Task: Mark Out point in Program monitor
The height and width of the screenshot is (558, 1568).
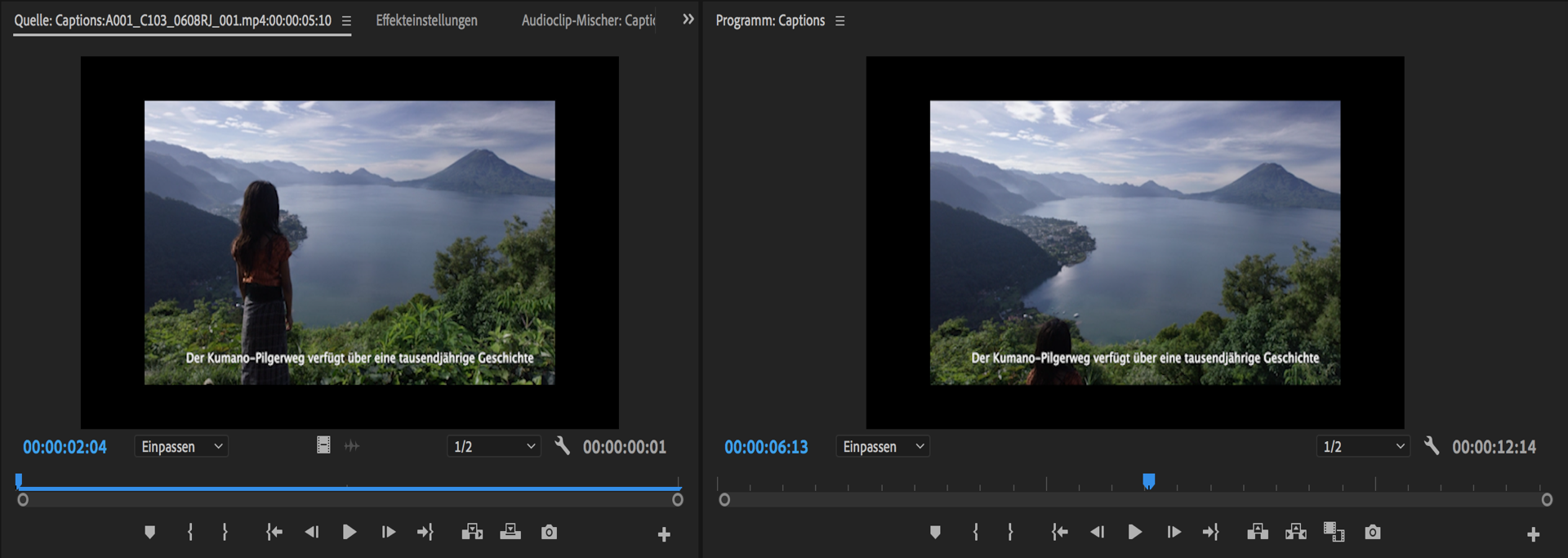Action: tap(1010, 533)
